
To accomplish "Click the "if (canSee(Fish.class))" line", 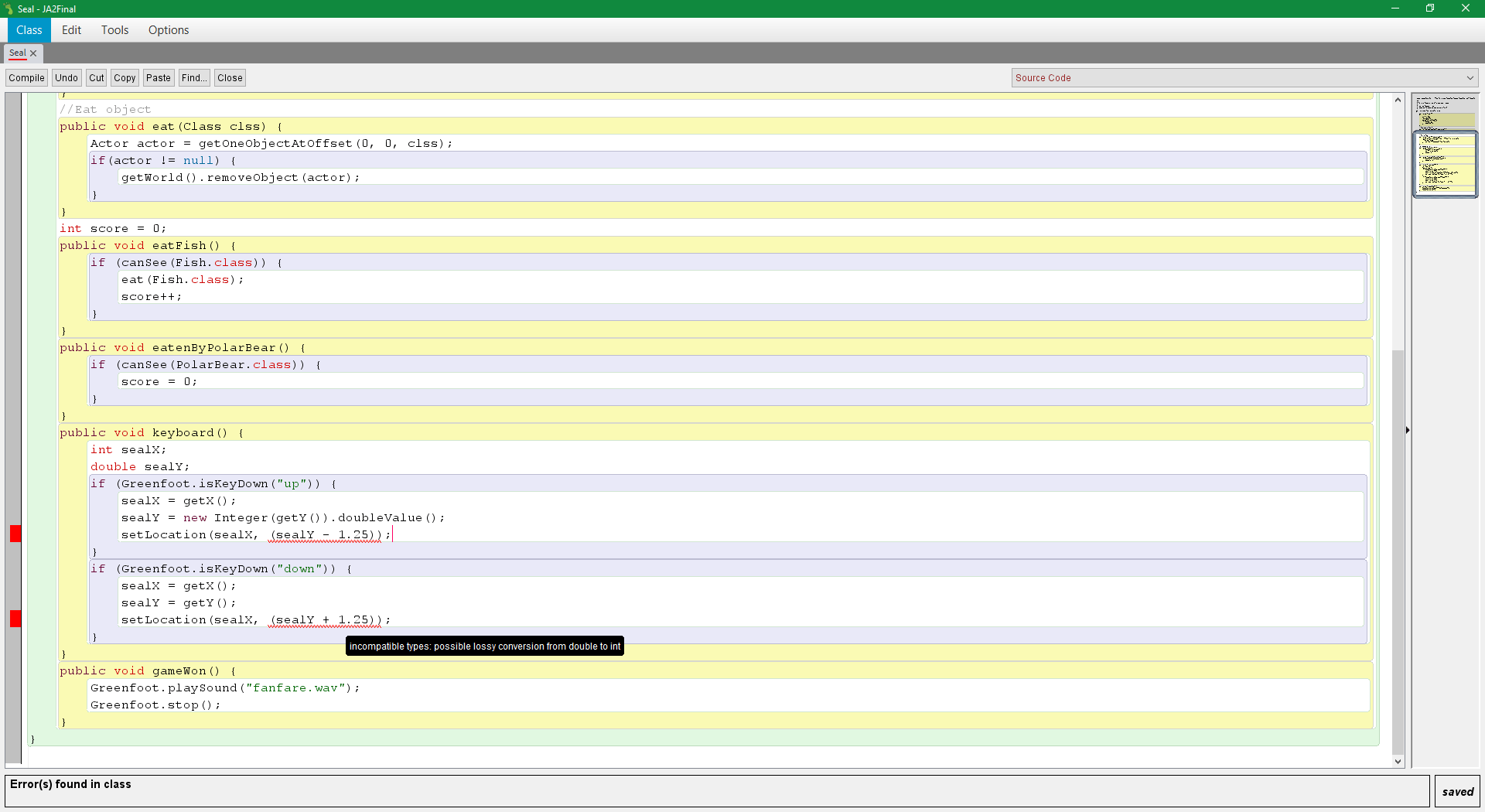I will point(186,263).
